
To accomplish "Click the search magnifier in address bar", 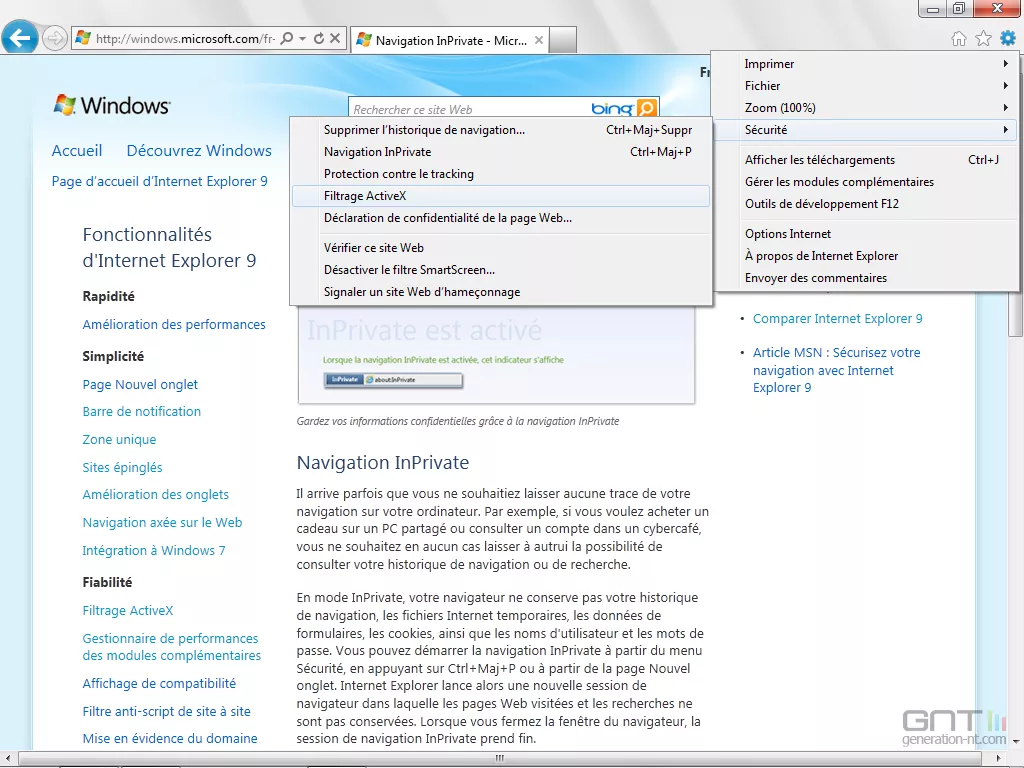I will (x=287, y=39).
